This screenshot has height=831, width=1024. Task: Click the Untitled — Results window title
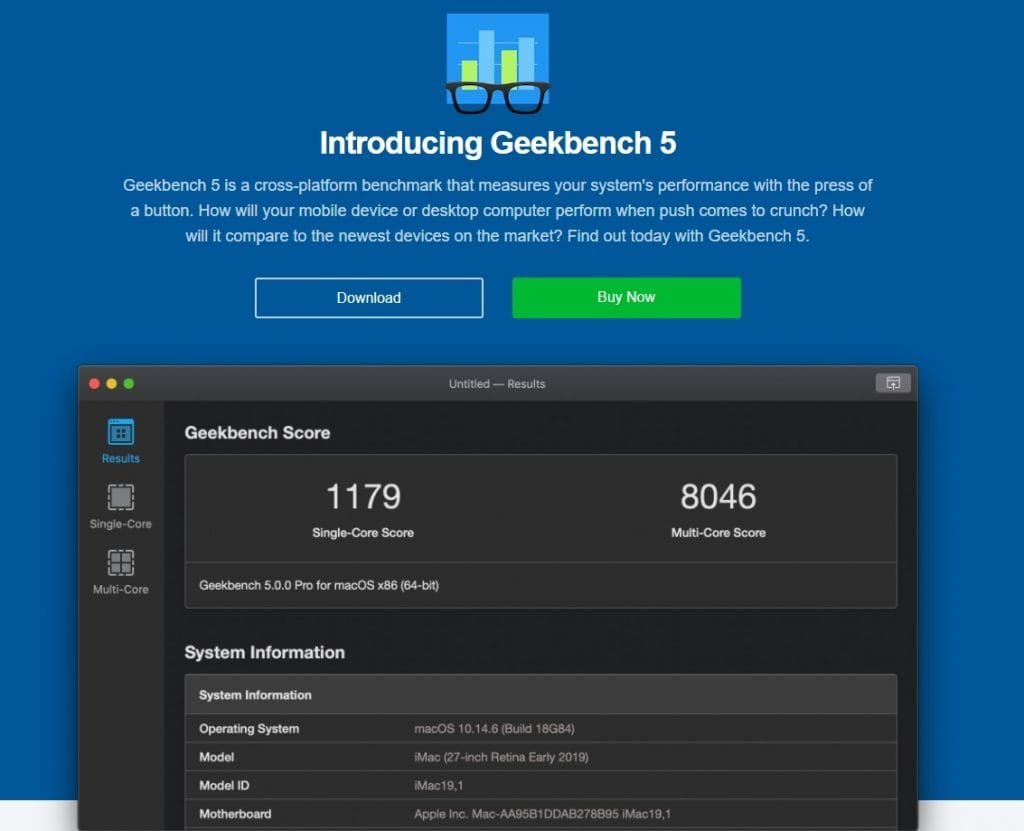[x=497, y=383]
